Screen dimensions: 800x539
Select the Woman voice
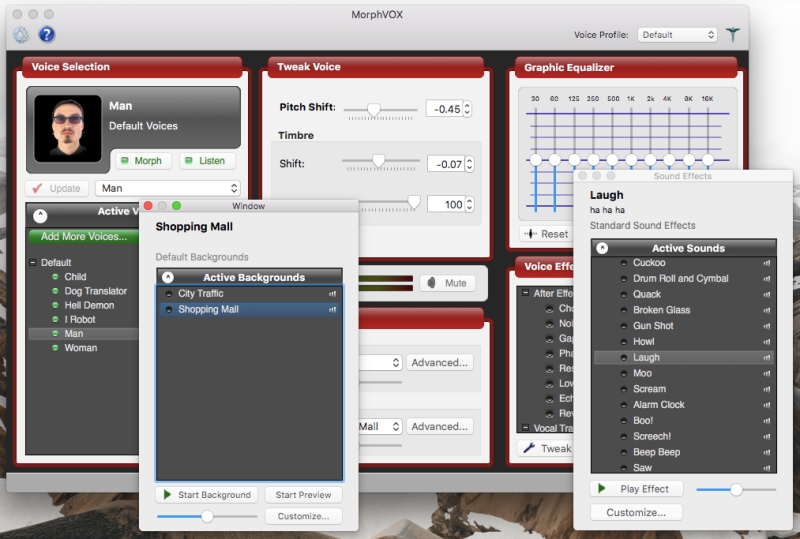tap(81, 348)
